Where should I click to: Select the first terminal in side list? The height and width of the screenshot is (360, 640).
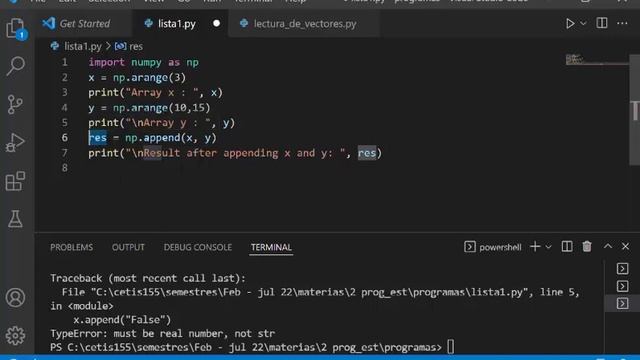[622, 269]
